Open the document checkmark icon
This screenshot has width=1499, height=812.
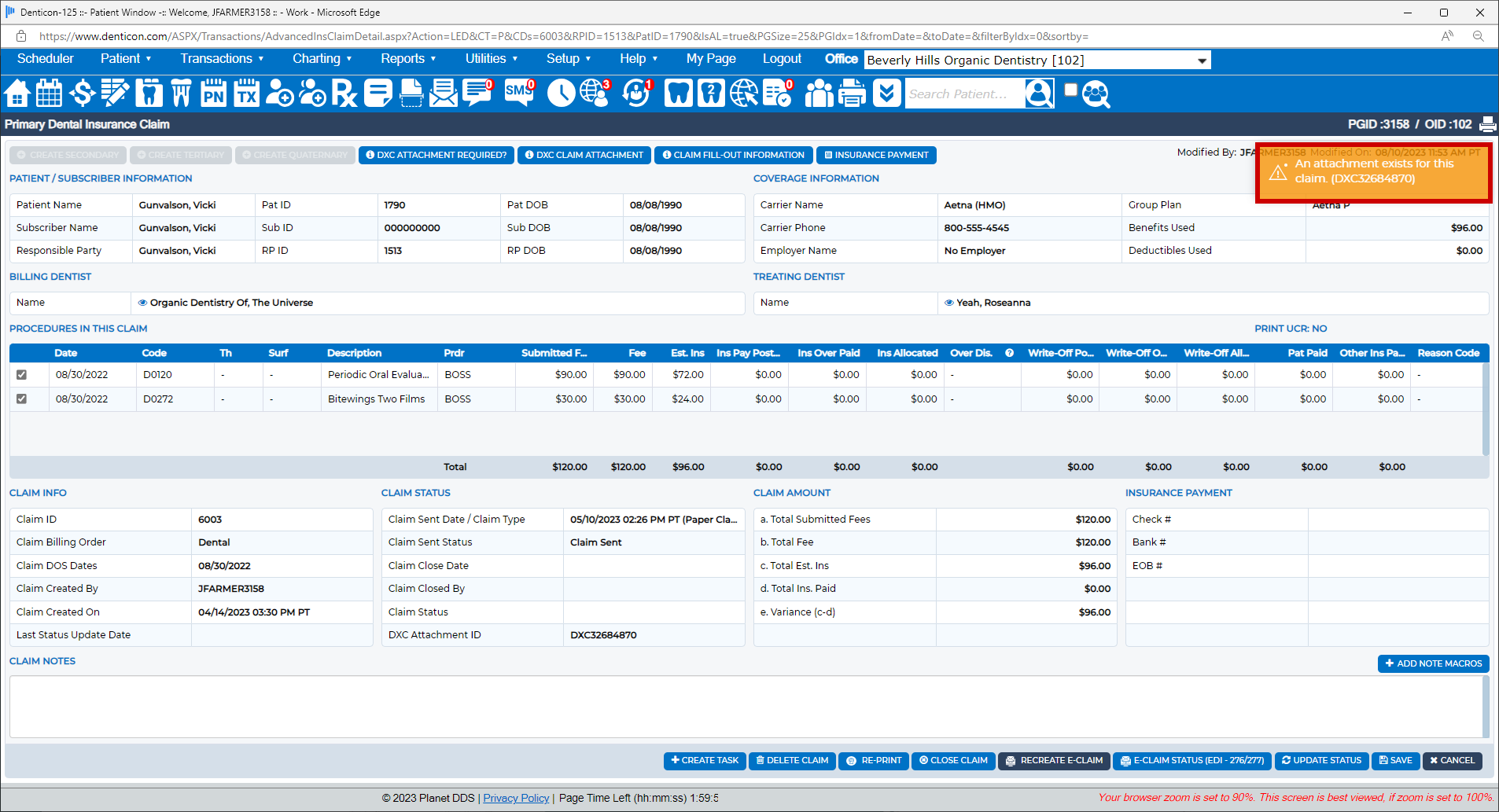777,94
